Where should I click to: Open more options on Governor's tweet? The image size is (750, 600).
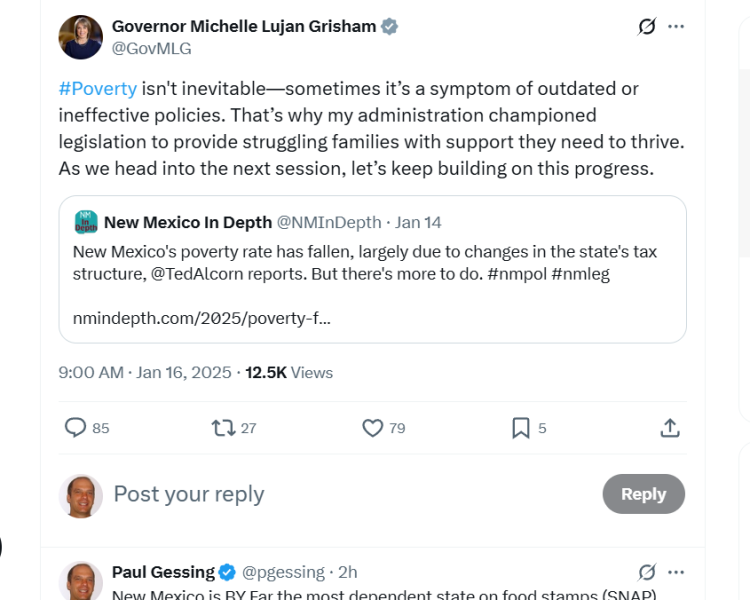click(677, 27)
